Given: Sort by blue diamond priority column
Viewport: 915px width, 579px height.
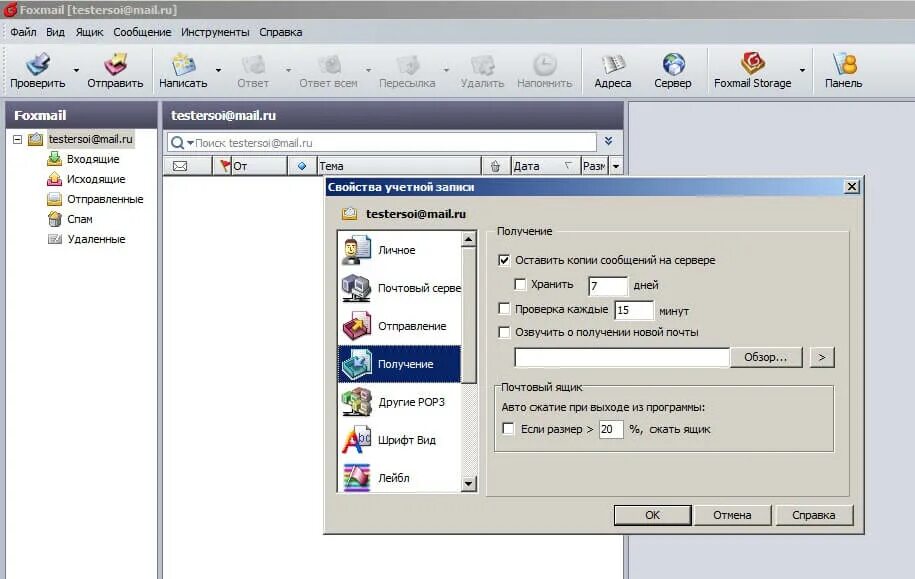Looking at the screenshot, I should (x=302, y=166).
